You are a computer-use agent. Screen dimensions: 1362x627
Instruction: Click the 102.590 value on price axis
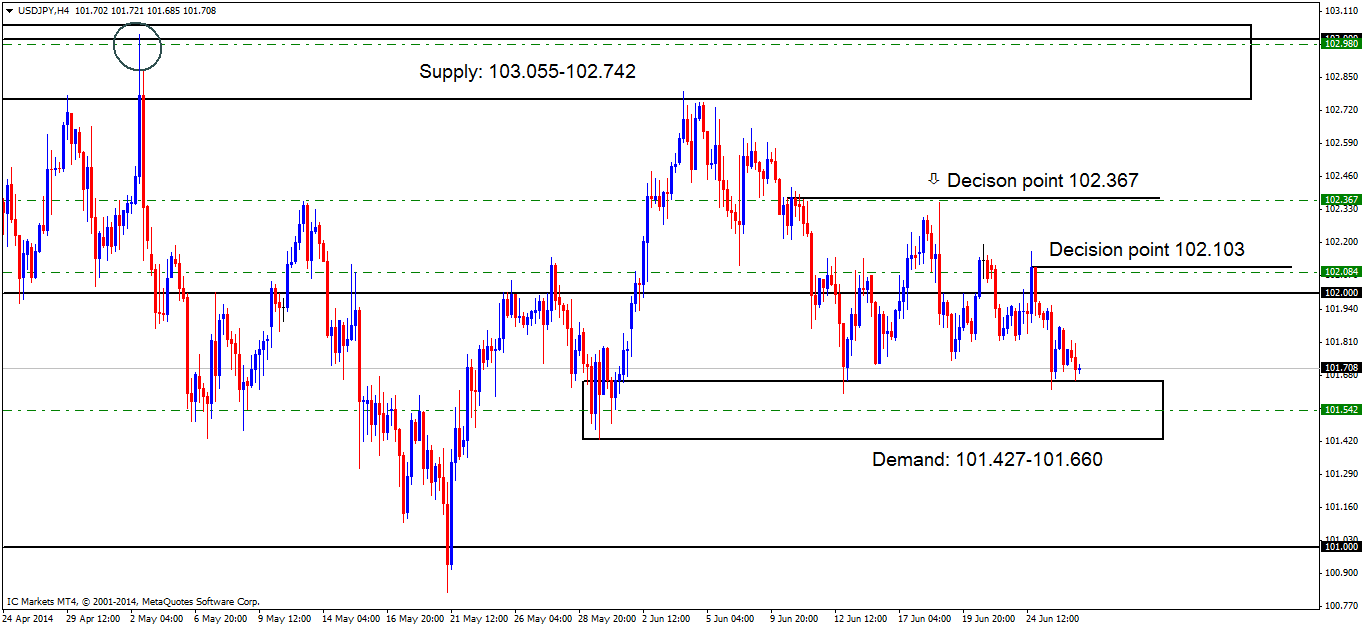[1340, 142]
